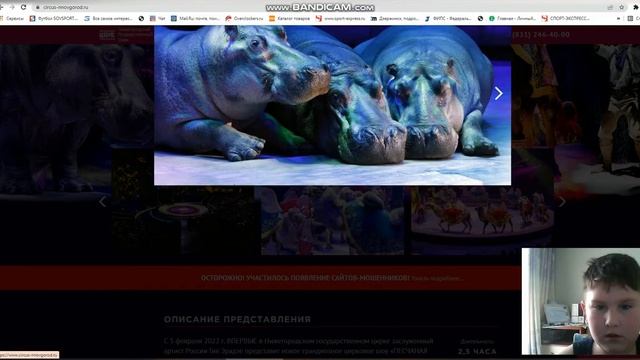Show next photo with the lightbox right arrow
This screenshot has width=640, height=360.
tap(498, 93)
